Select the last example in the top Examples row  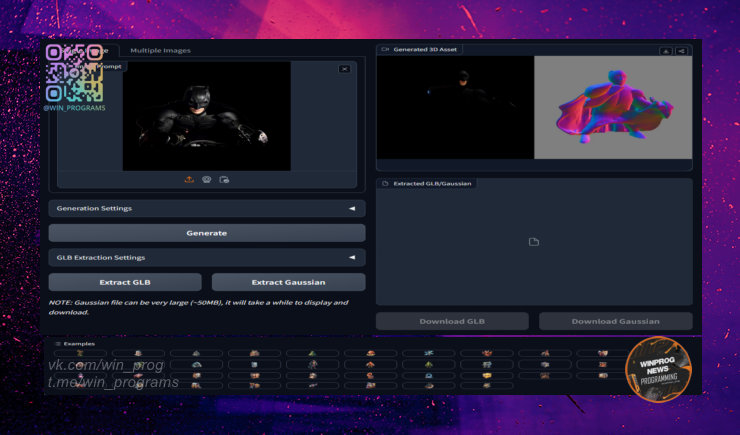(x=603, y=353)
